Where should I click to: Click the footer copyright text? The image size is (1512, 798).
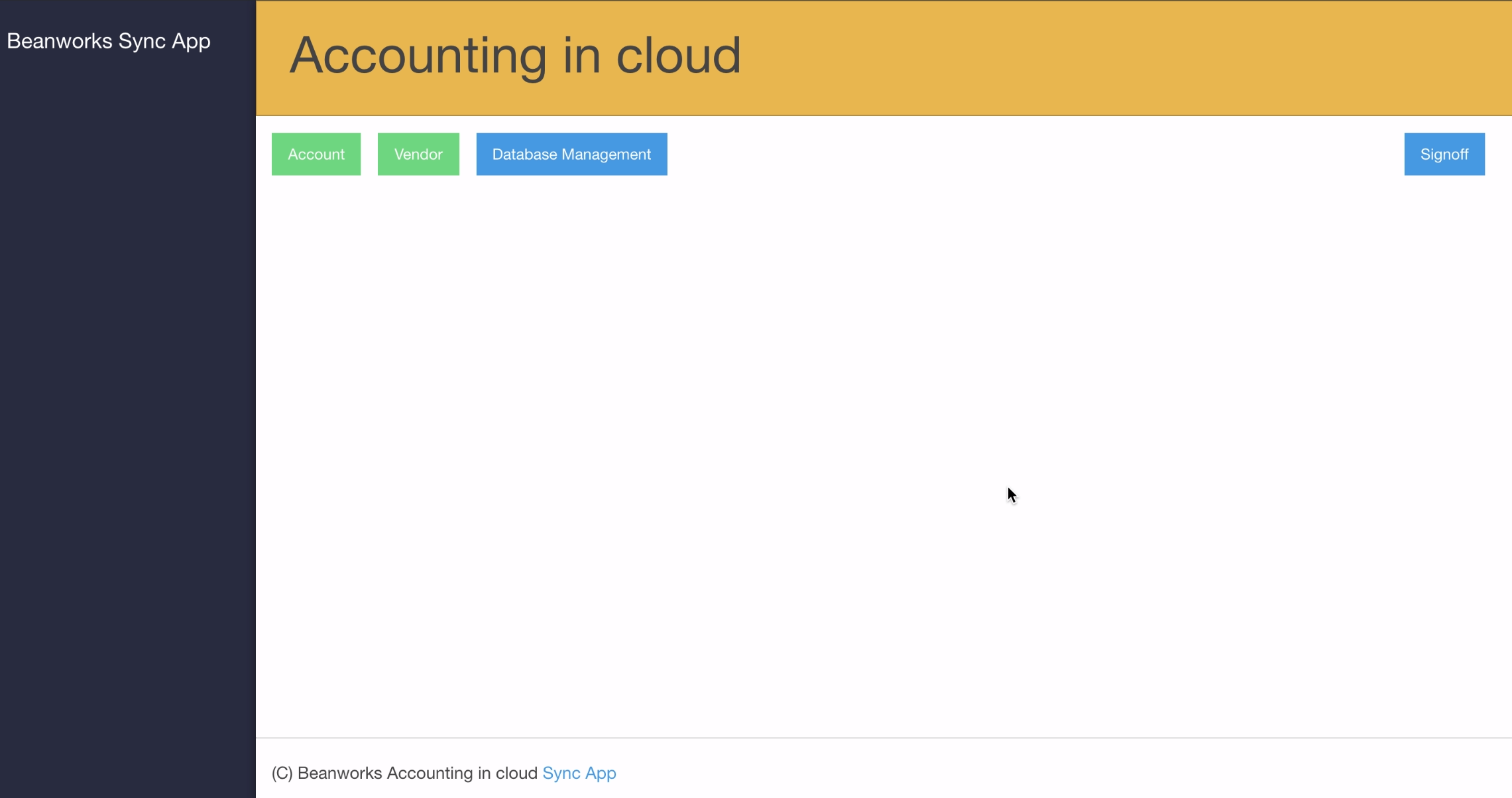[x=404, y=773]
